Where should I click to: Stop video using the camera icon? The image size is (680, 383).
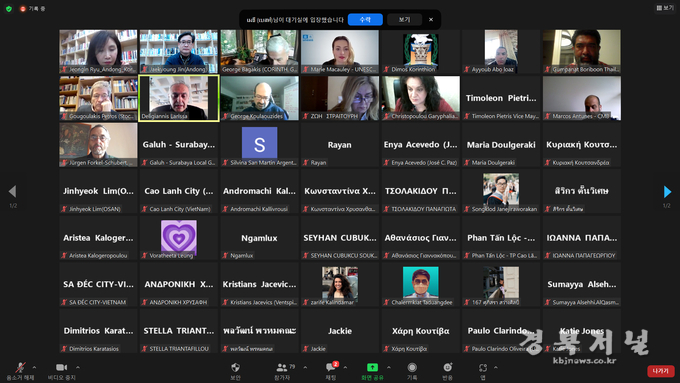click(x=61, y=368)
